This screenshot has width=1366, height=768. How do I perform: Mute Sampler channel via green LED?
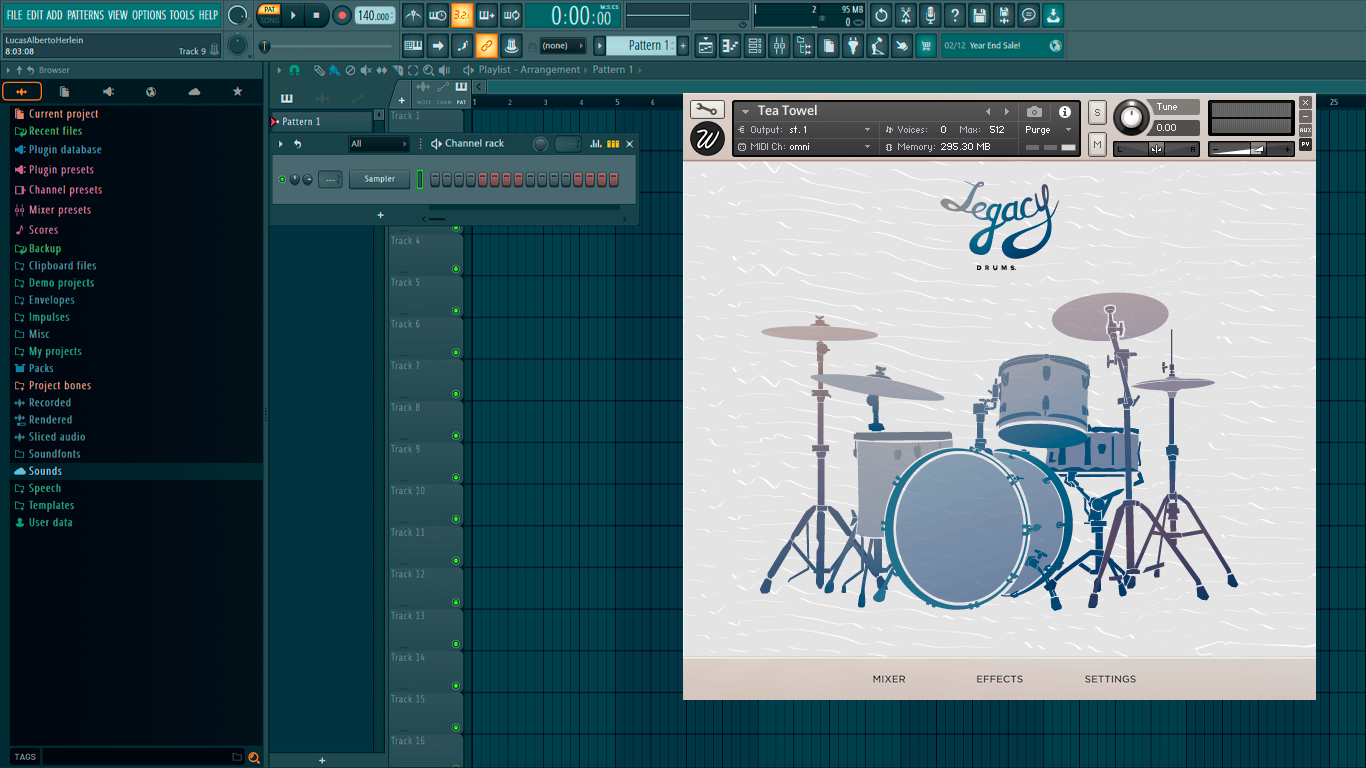tap(282, 179)
